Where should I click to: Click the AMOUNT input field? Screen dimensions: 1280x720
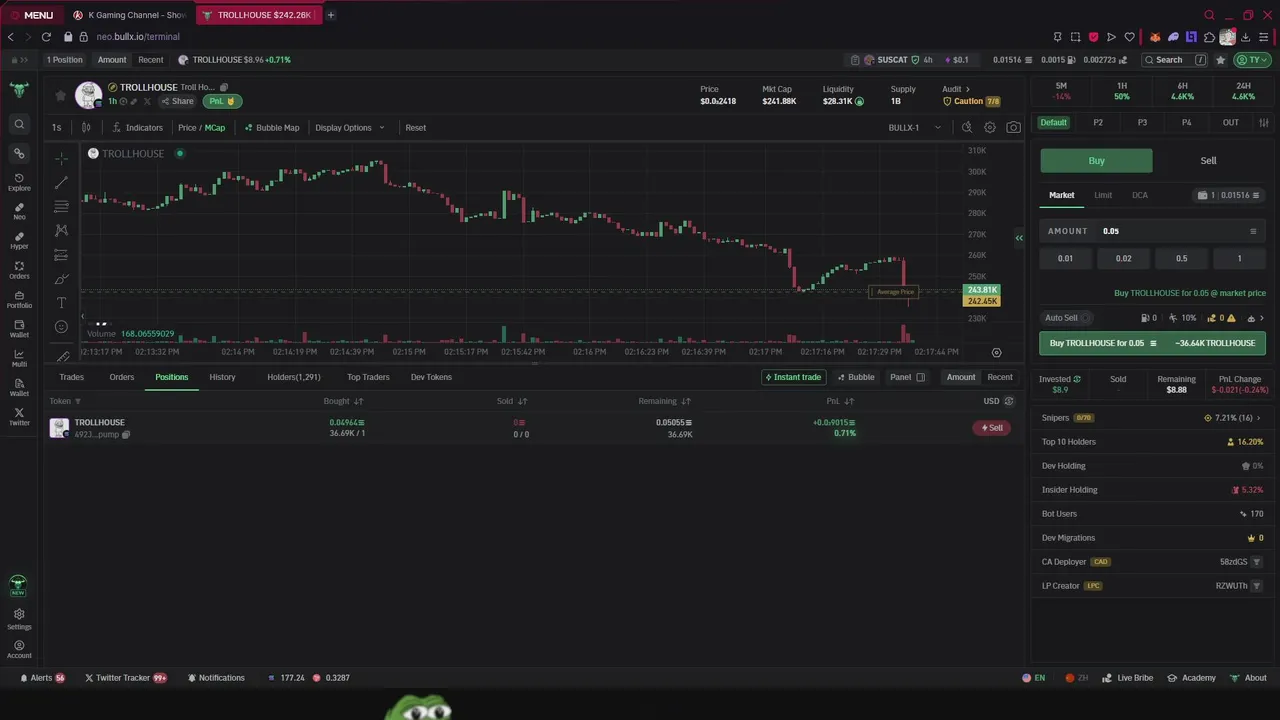tap(1153, 231)
